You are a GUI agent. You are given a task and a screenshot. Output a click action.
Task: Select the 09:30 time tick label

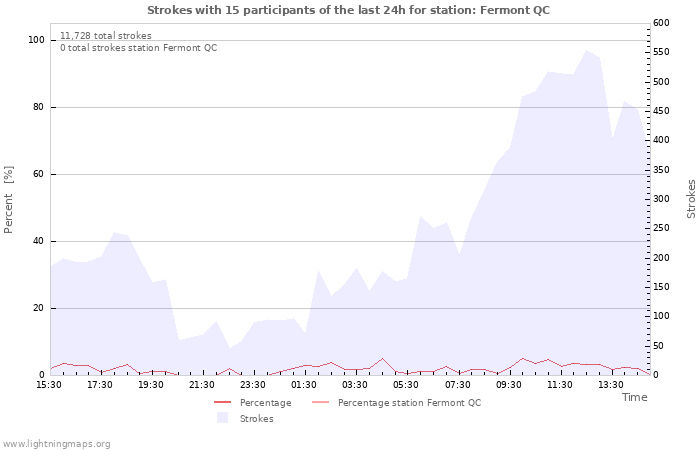coord(510,384)
